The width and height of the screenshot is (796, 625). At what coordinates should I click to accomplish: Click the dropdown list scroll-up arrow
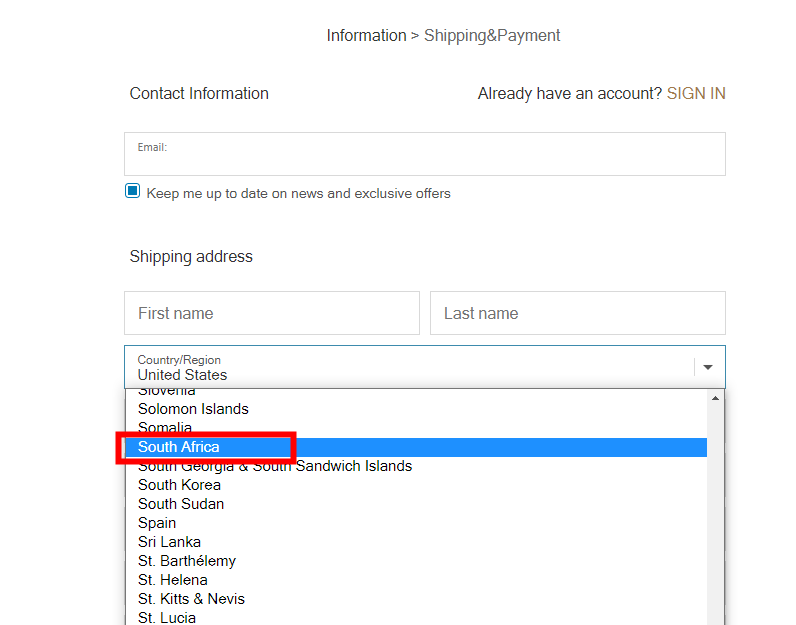click(x=715, y=398)
